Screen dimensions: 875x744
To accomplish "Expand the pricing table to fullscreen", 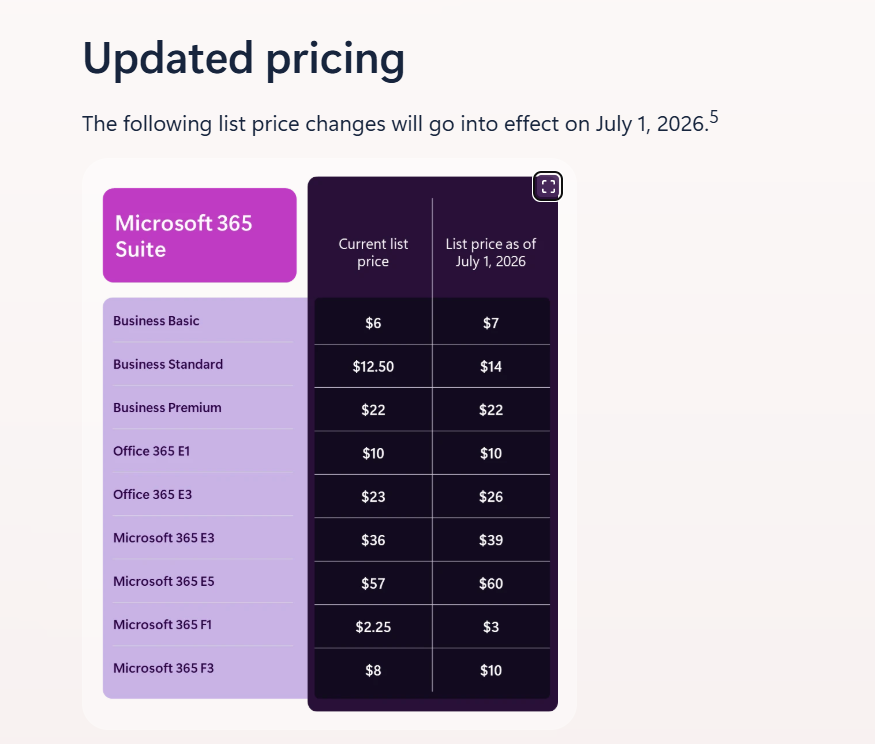I will pos(548,186).
